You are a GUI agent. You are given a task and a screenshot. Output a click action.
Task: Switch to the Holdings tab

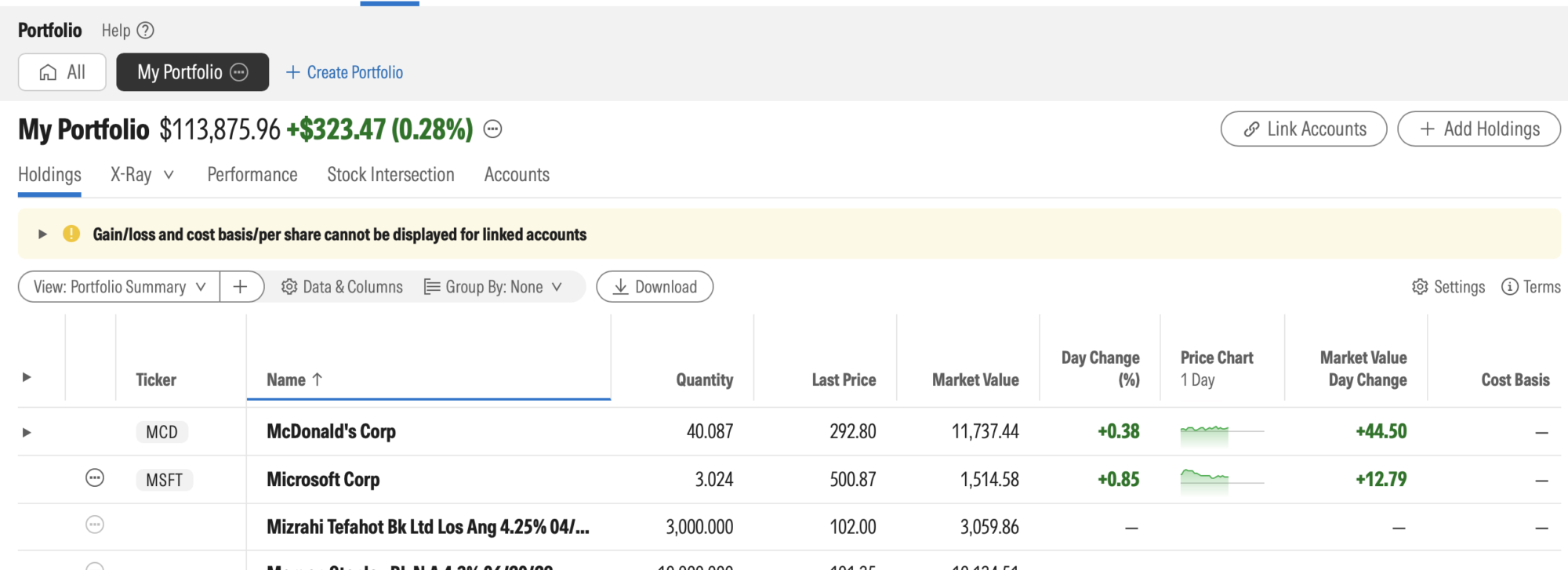(49, 175)
